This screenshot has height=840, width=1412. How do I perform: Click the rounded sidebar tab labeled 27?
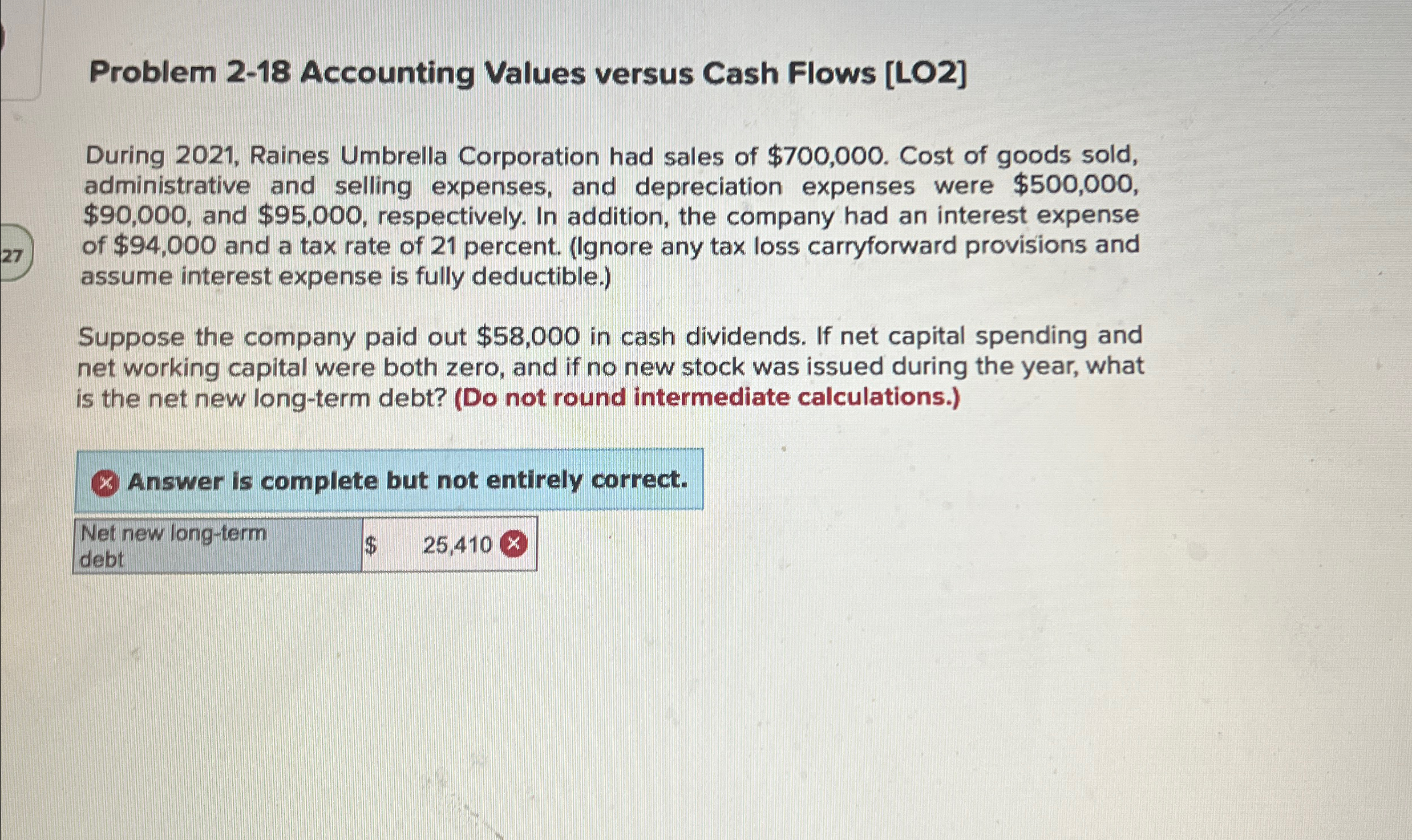(x=14, y=255)
